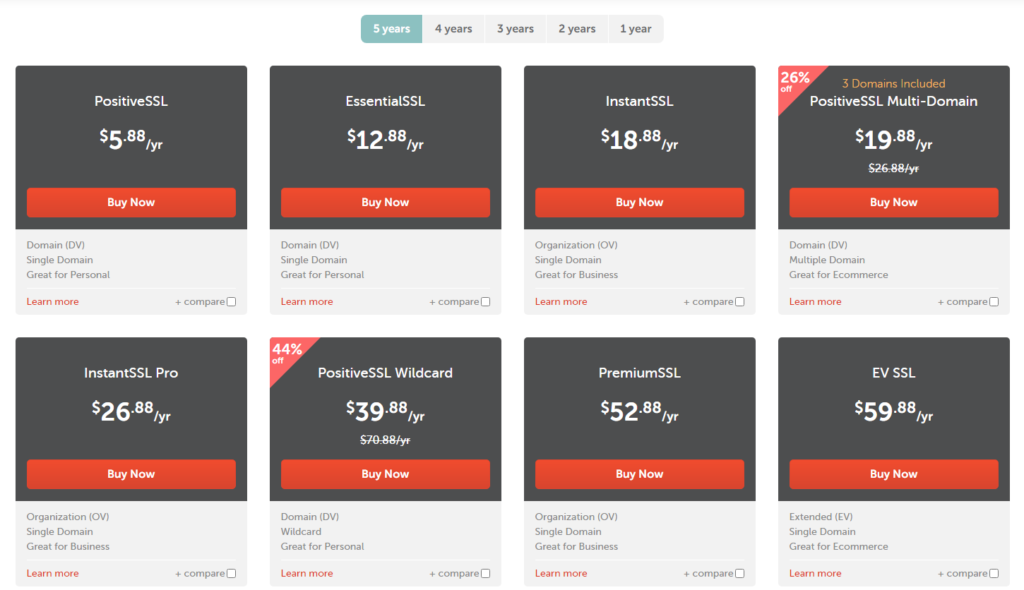View Learn more for PositiveSSL Wildcard

[x=306, y=574]
